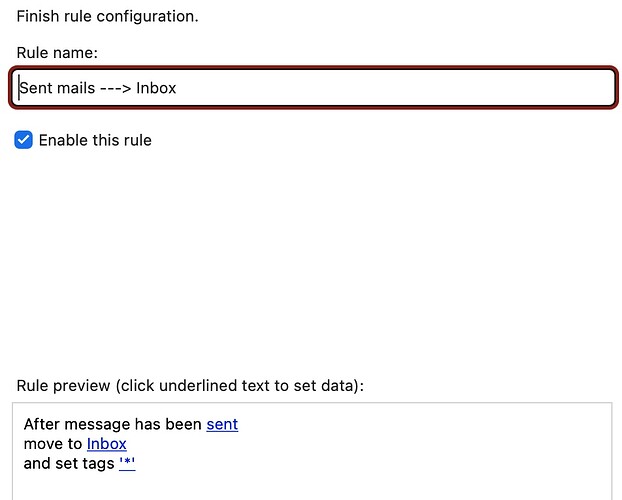Click the '*' tags link

tap(127, 464)
